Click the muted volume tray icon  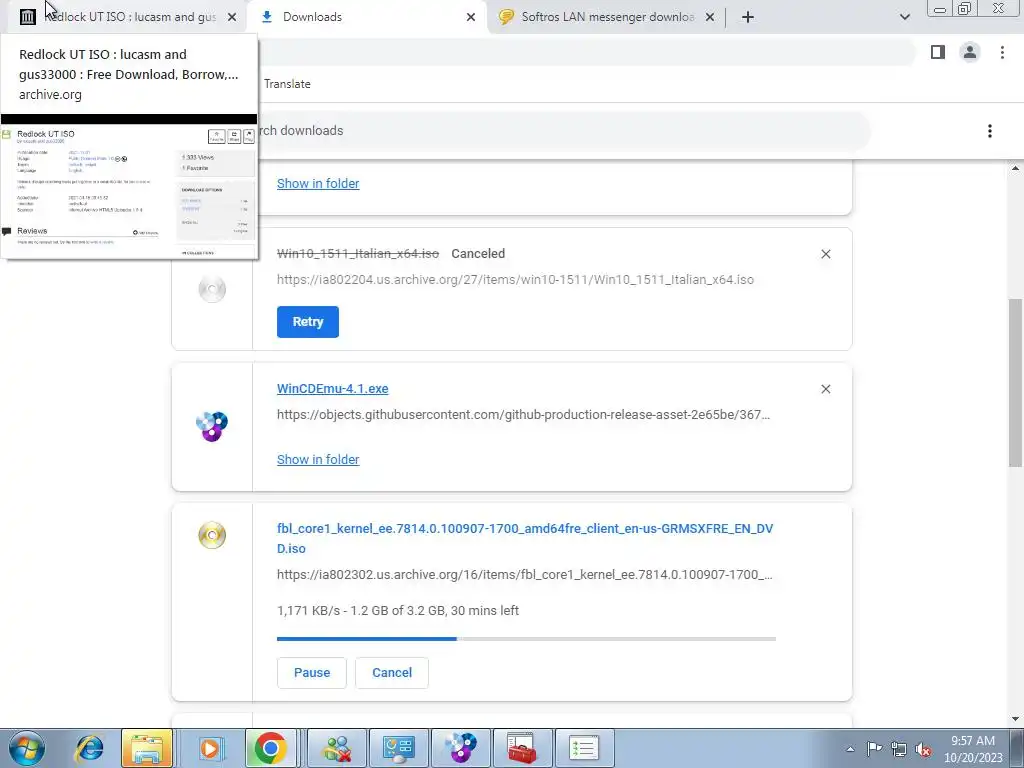click(923, 749)
